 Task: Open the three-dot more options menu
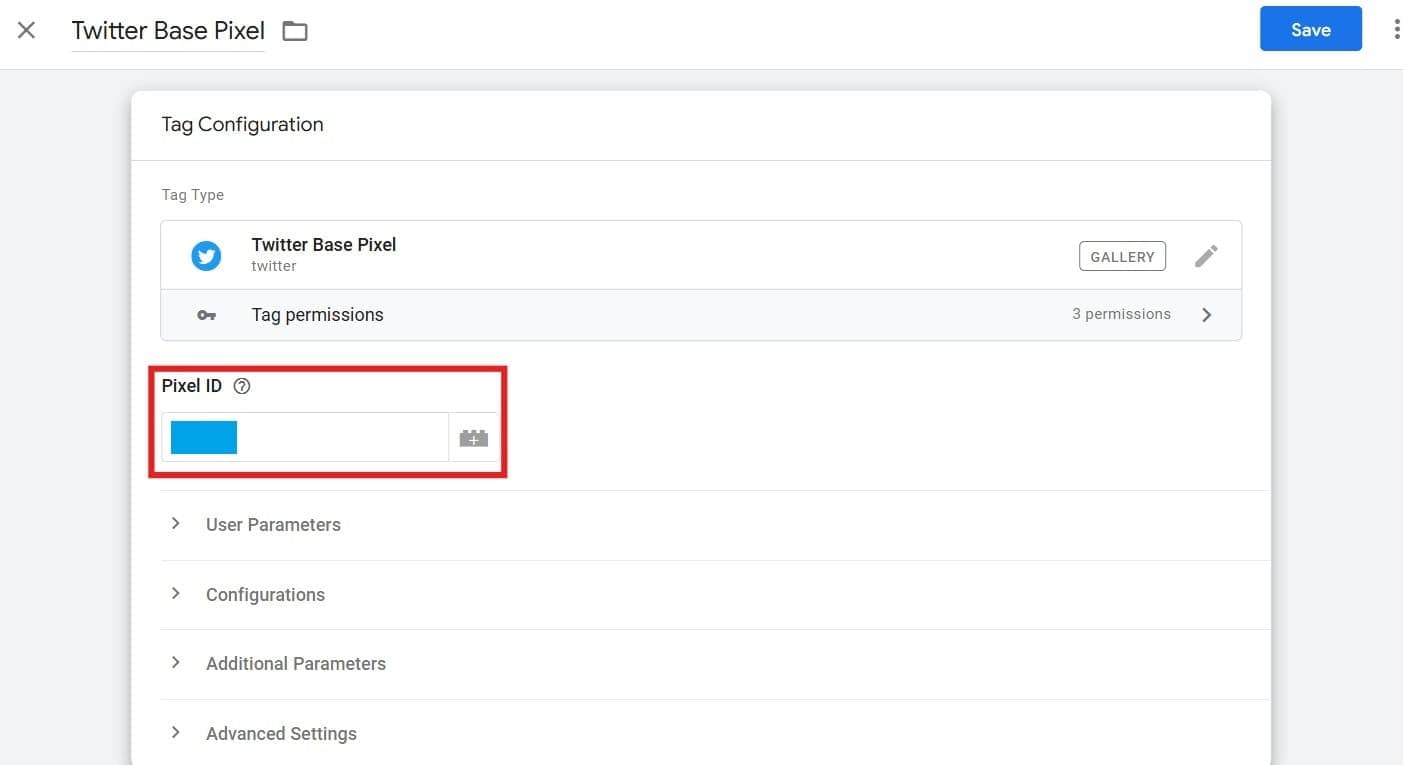(x=1396, y=30)
